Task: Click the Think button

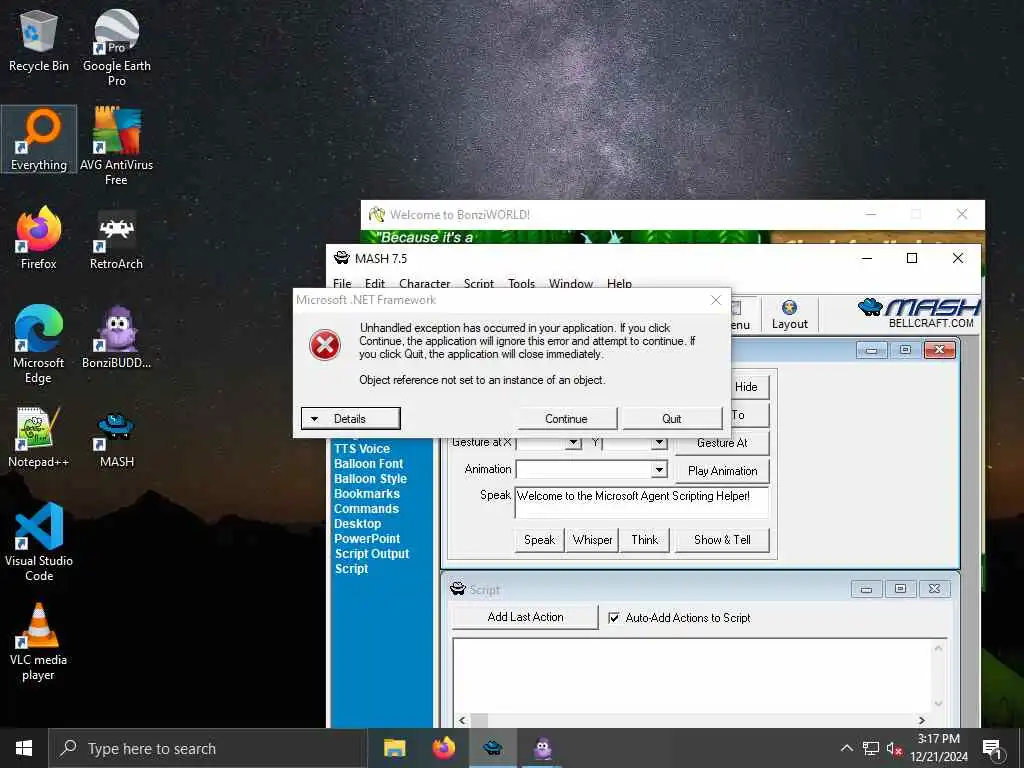Action: [645, 540]
